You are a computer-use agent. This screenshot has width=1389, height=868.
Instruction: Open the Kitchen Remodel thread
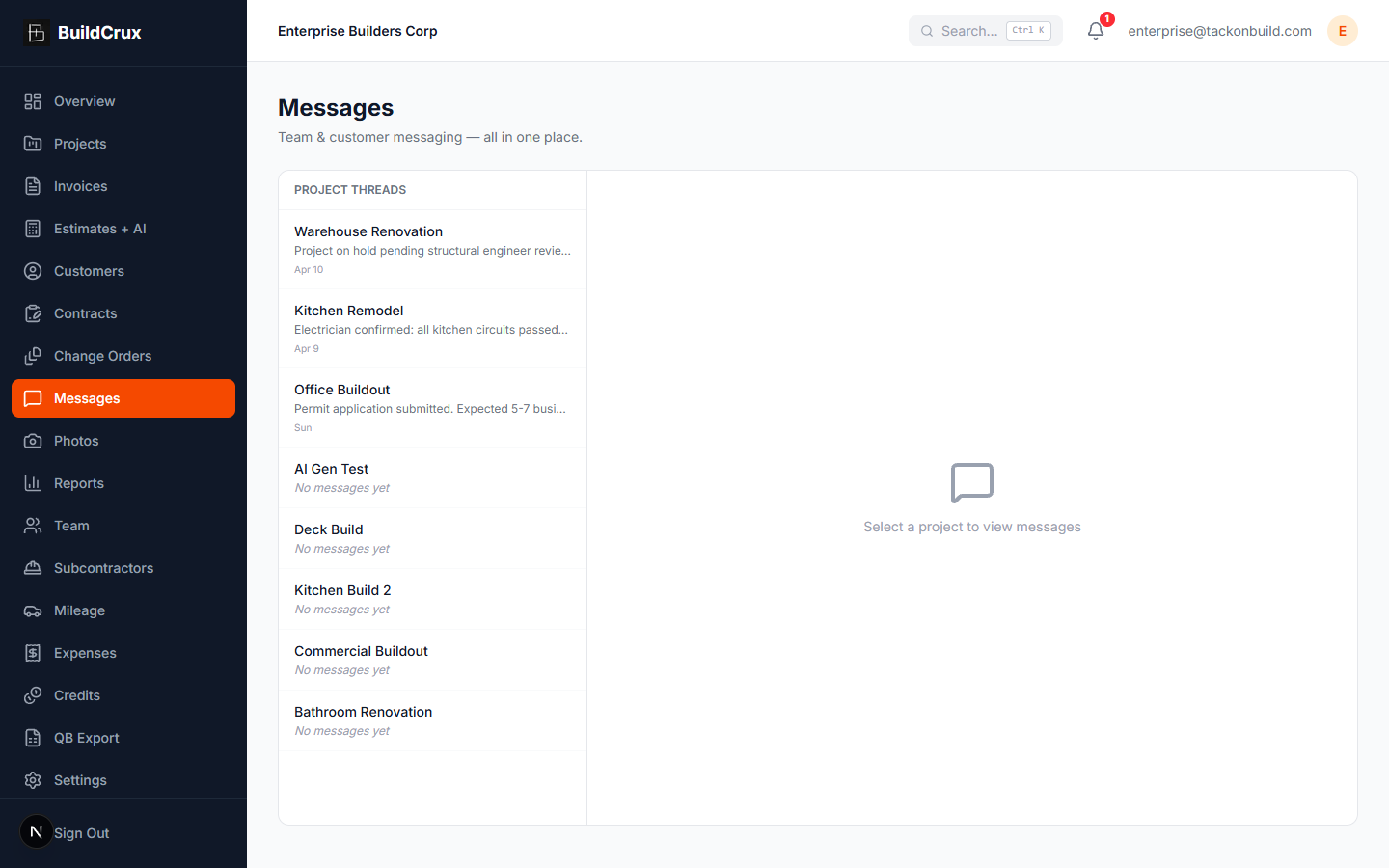point(432,329)
